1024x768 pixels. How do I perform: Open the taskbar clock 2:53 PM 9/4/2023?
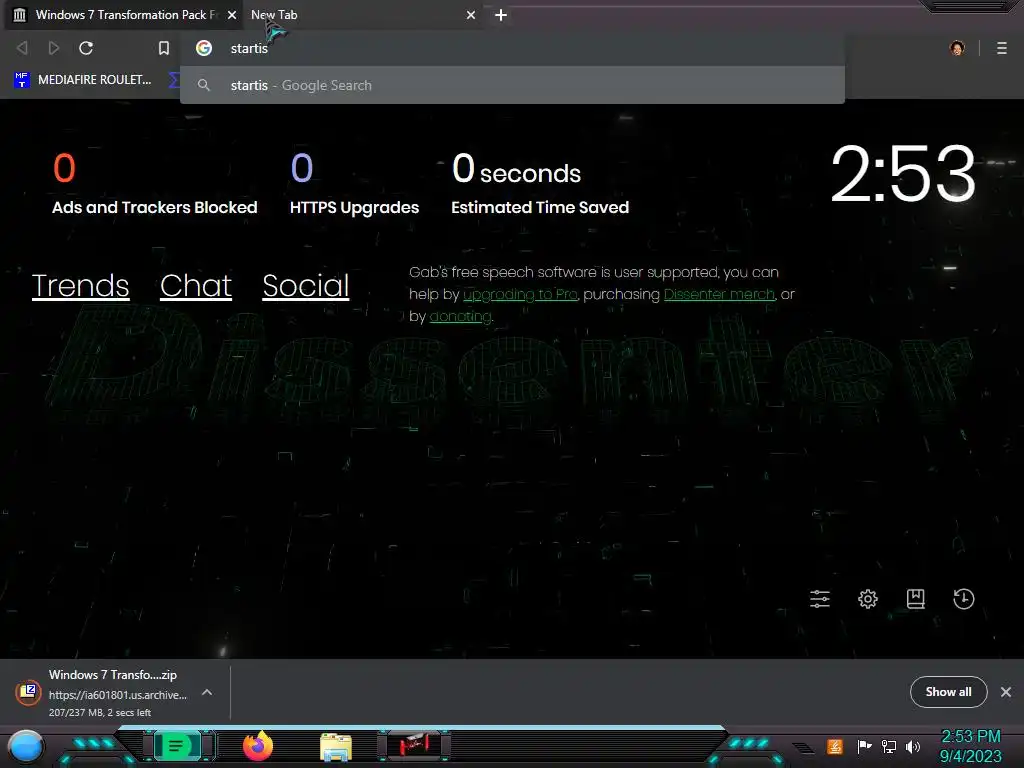(x=970, y=746)
